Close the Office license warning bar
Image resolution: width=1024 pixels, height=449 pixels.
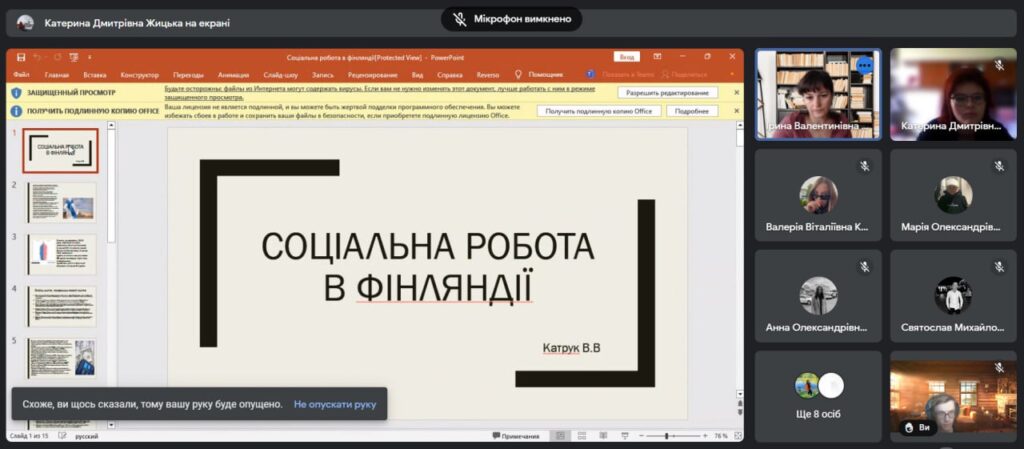(736, 111)
